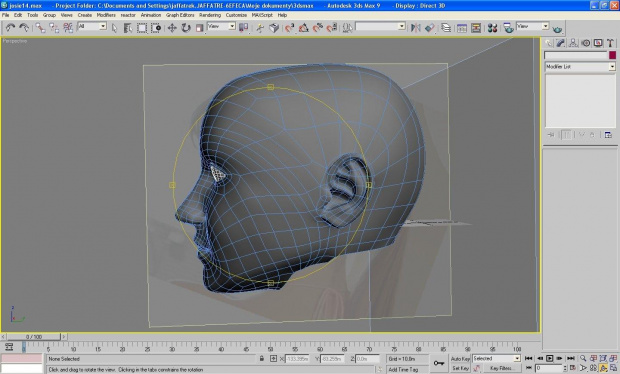Click the Play Animation button
Viewport: 620px width, 374px height.
[x=550, y=358]
